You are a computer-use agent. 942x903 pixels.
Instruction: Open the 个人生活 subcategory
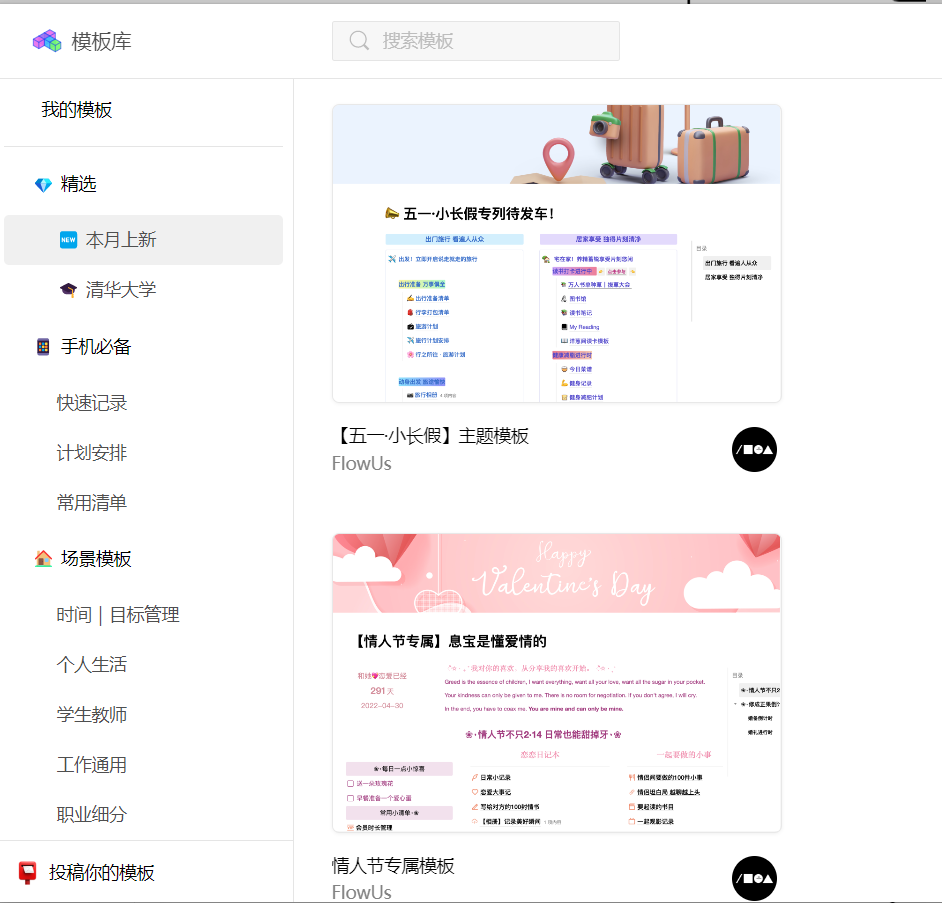pos(92,664)
